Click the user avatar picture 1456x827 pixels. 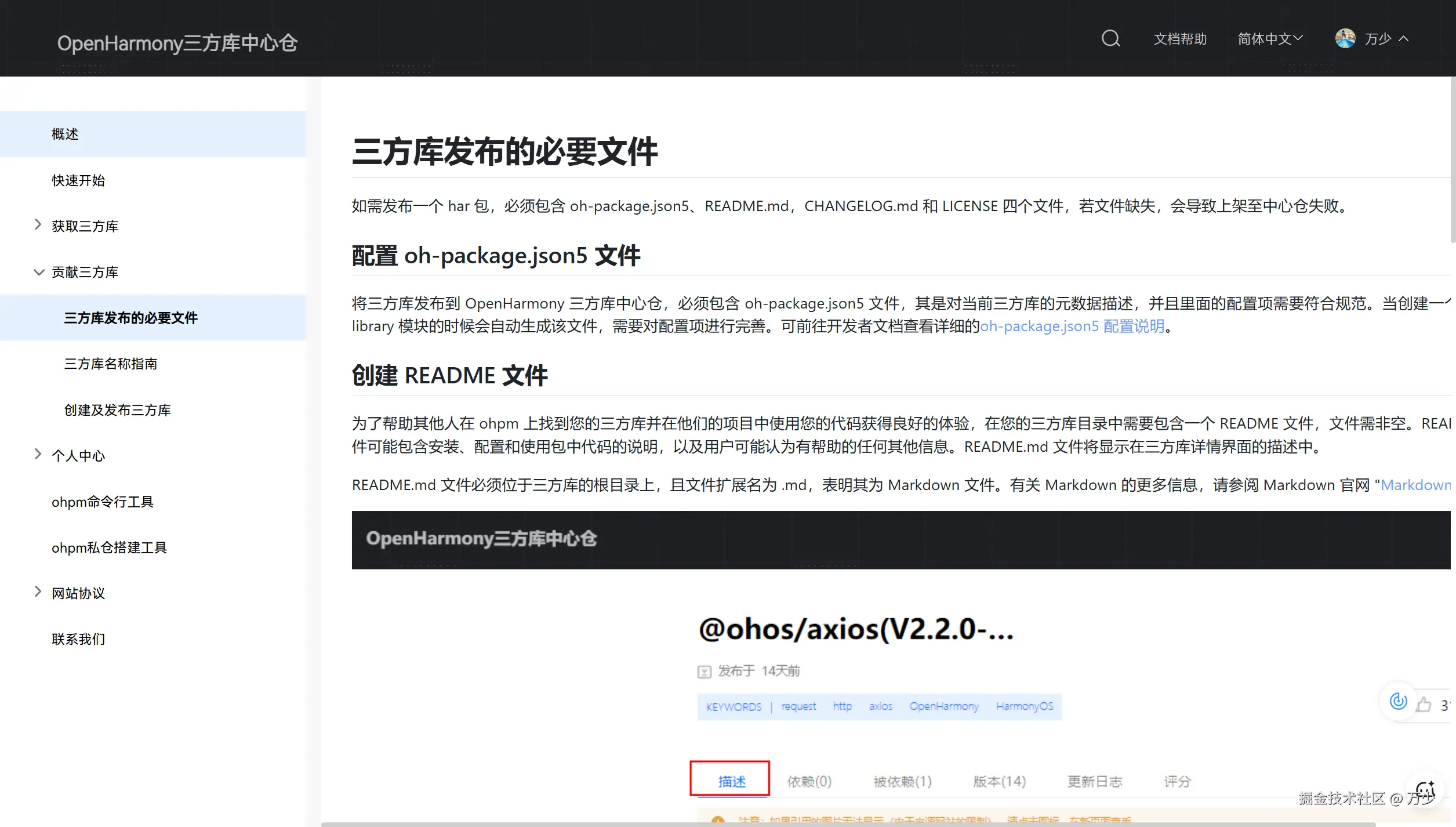pos(1345,39)
